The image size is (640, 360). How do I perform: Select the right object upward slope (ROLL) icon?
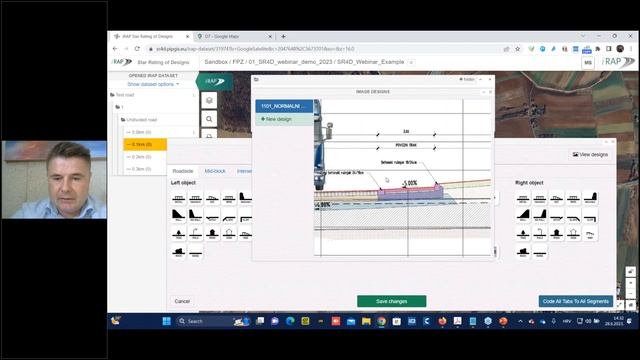tap(523, 216)
